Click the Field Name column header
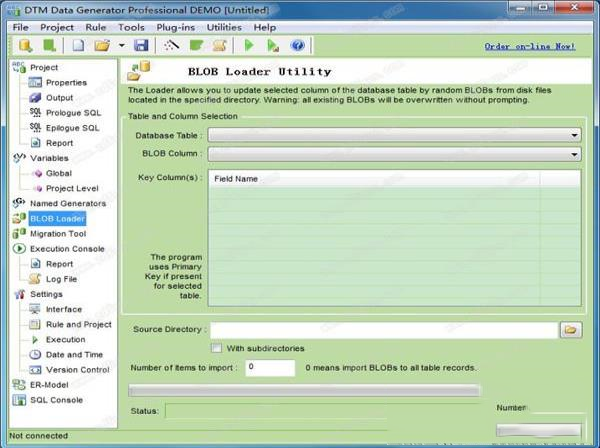This screenshot has width=600, height=448. click(374, 179)
